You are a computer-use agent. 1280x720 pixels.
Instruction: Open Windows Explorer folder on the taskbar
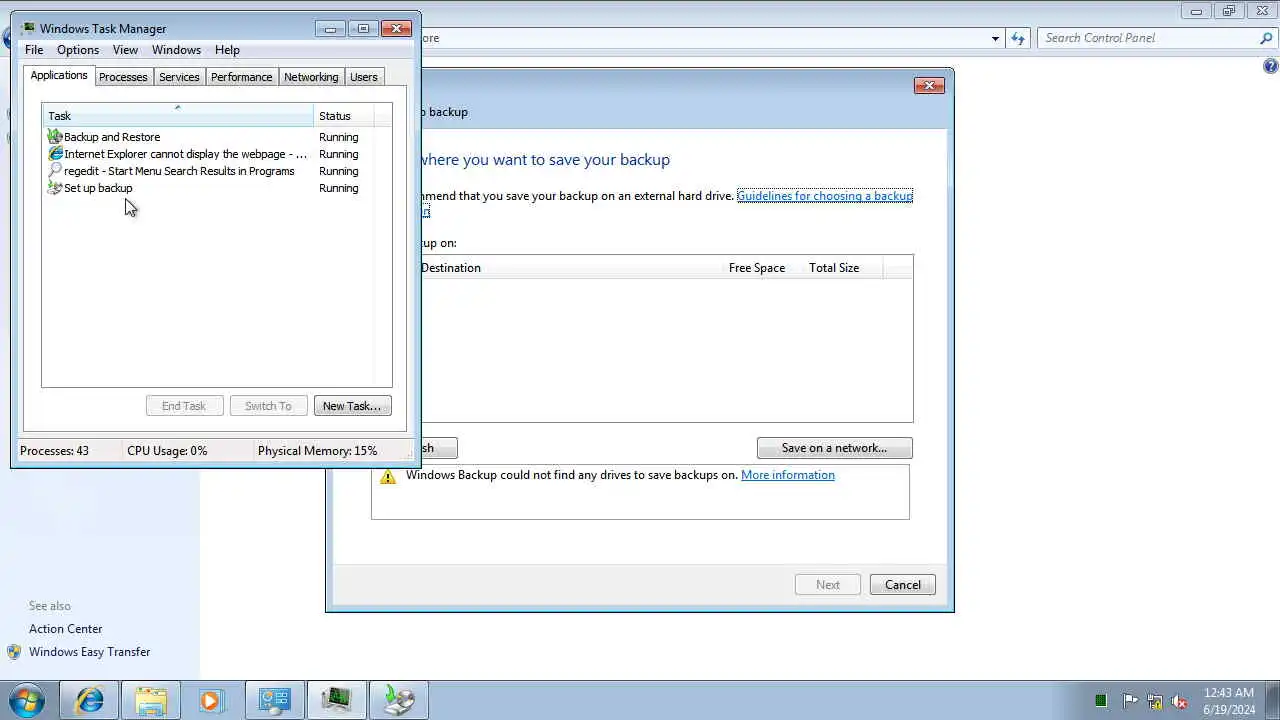[151, 700]
